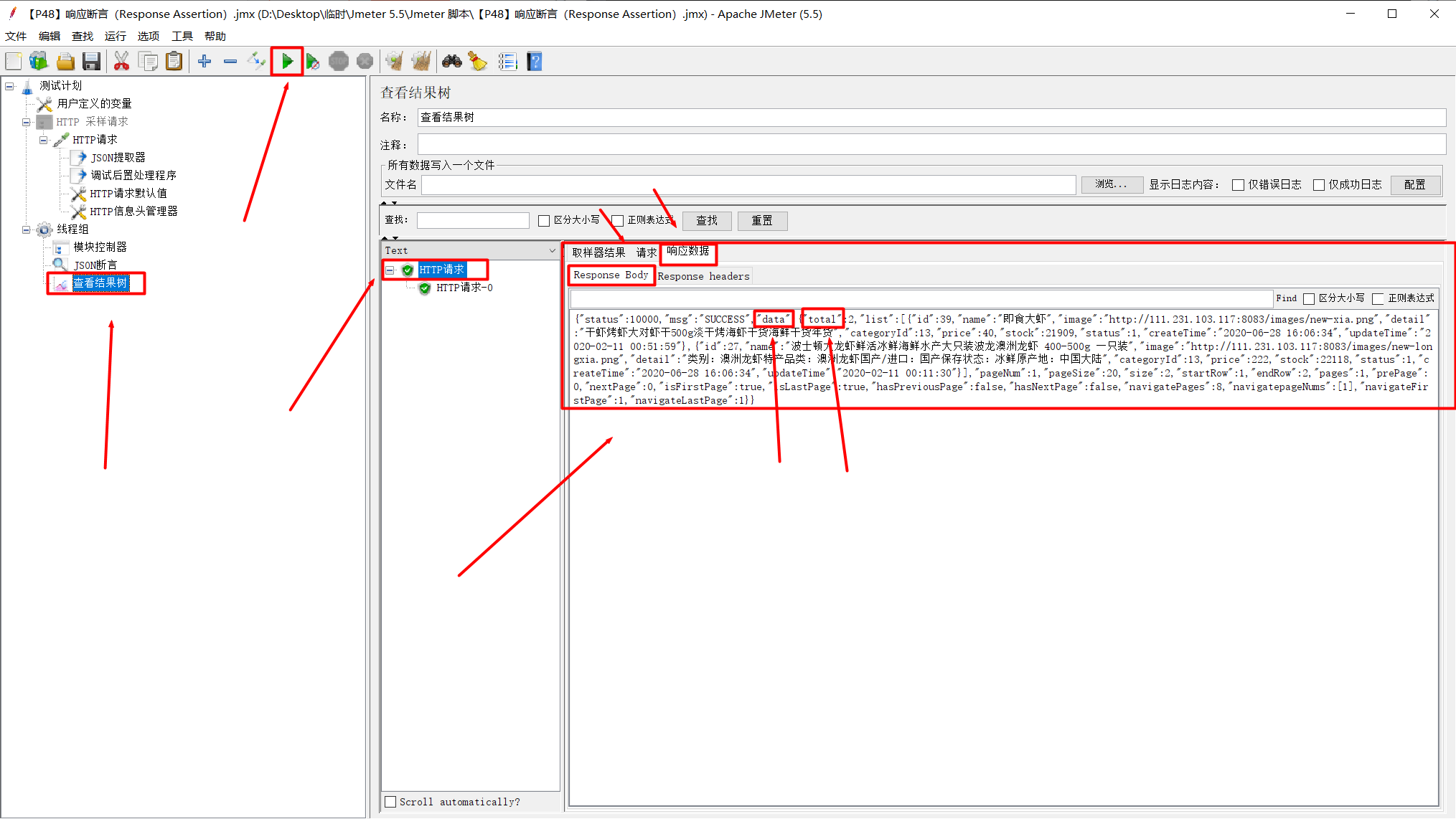Click 配置 button
Screen dimensions: 1456x819
[x=1415, y=185]
